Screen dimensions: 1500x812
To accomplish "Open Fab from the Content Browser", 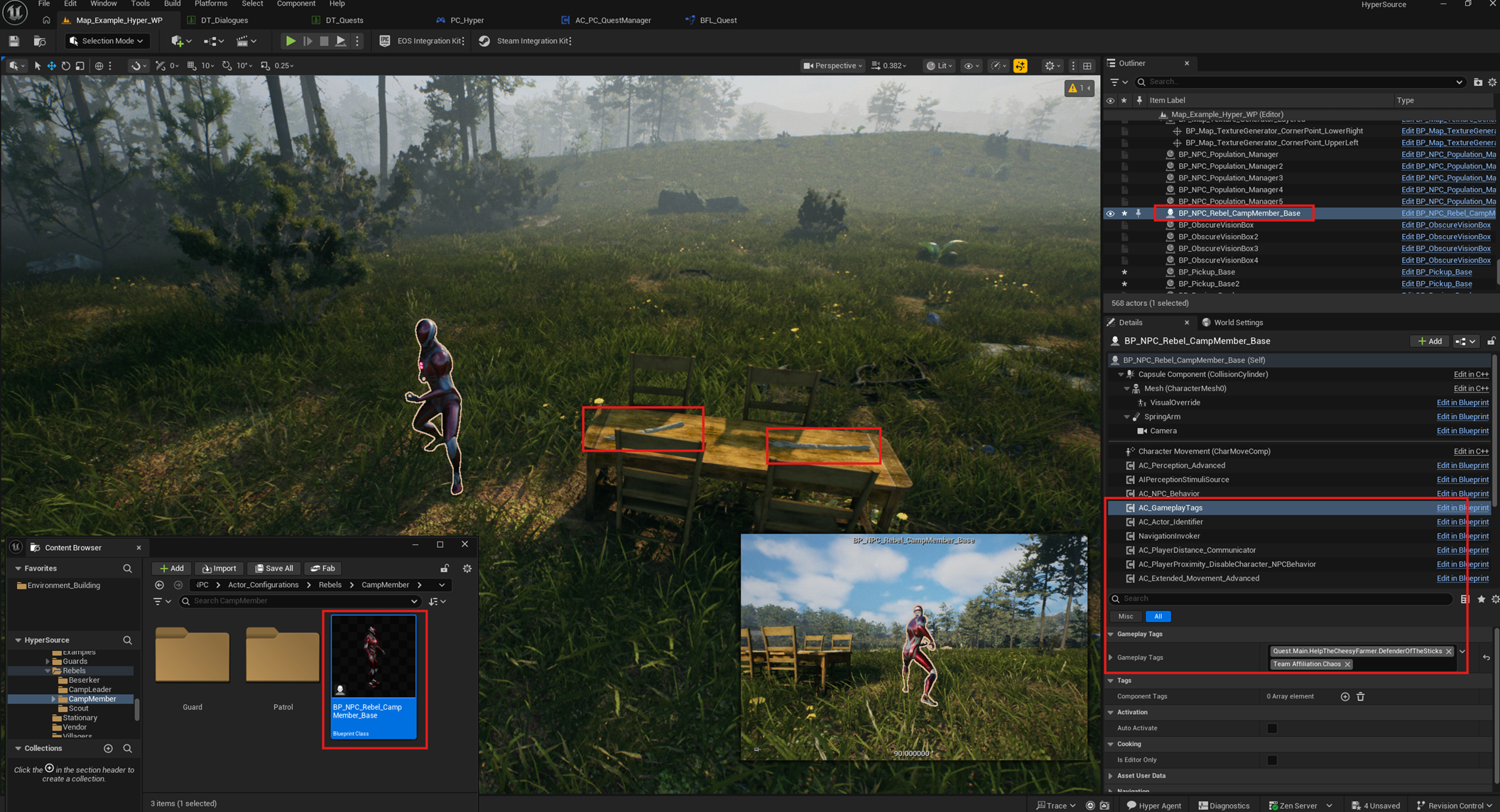I will click(323, 568).
